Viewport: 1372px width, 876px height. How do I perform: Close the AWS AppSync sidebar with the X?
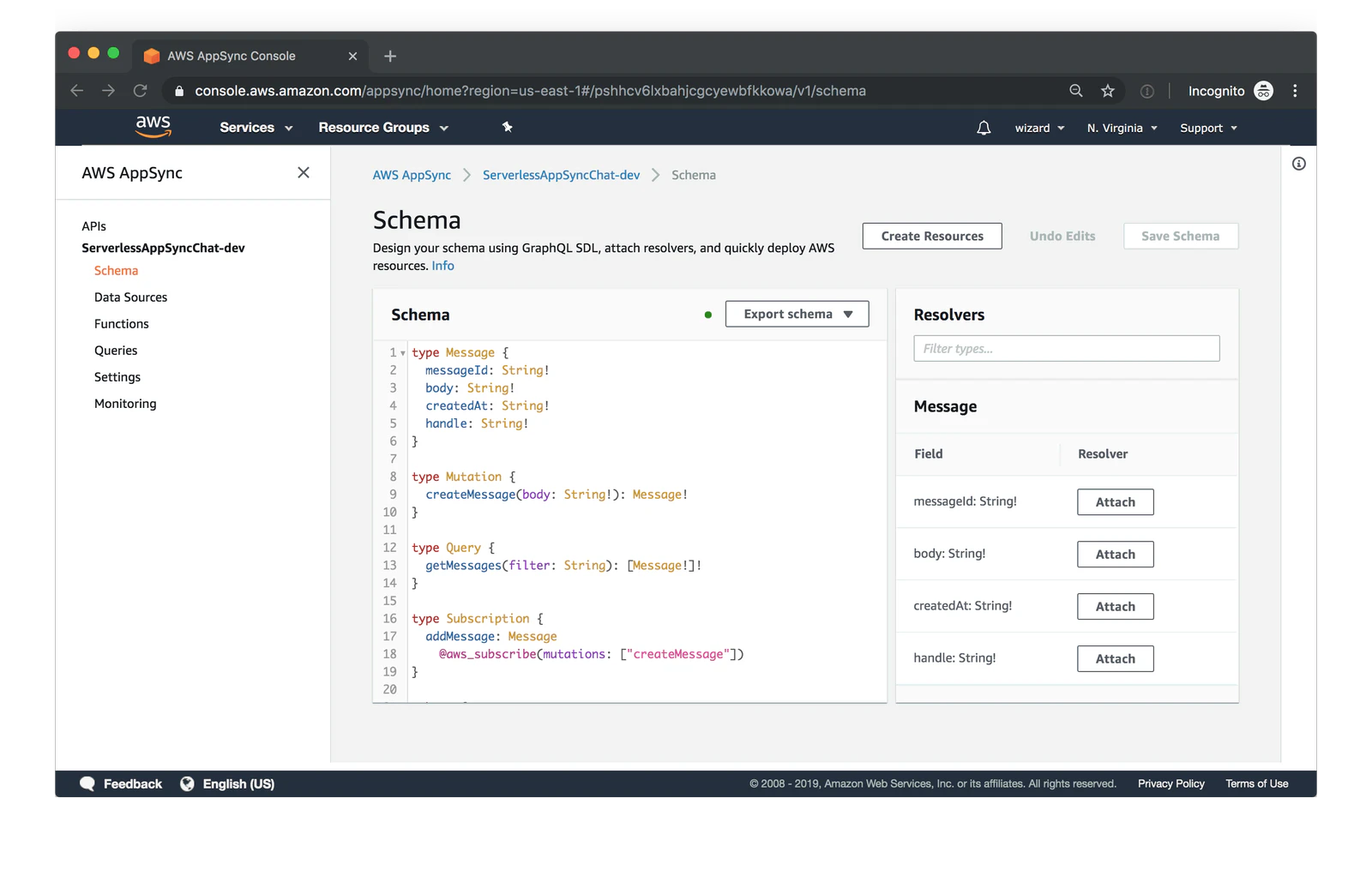pyautogui.click(x=304, y=172)
